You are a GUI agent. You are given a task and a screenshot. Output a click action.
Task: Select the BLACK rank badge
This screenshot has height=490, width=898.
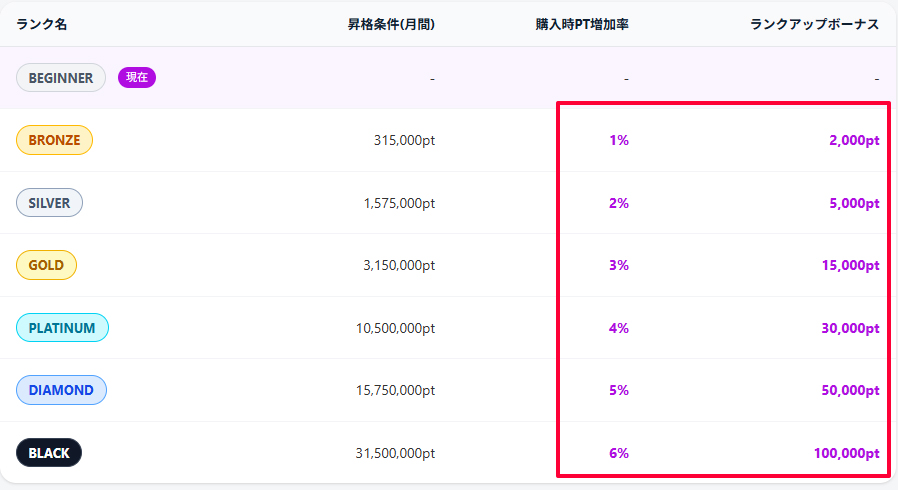click(49, 453)
